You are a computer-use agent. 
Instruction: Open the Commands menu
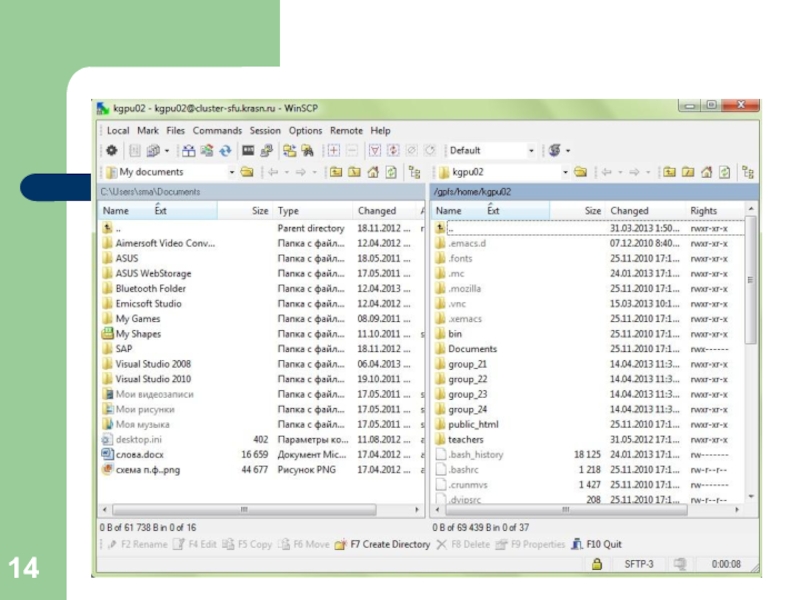click(217, 131)
